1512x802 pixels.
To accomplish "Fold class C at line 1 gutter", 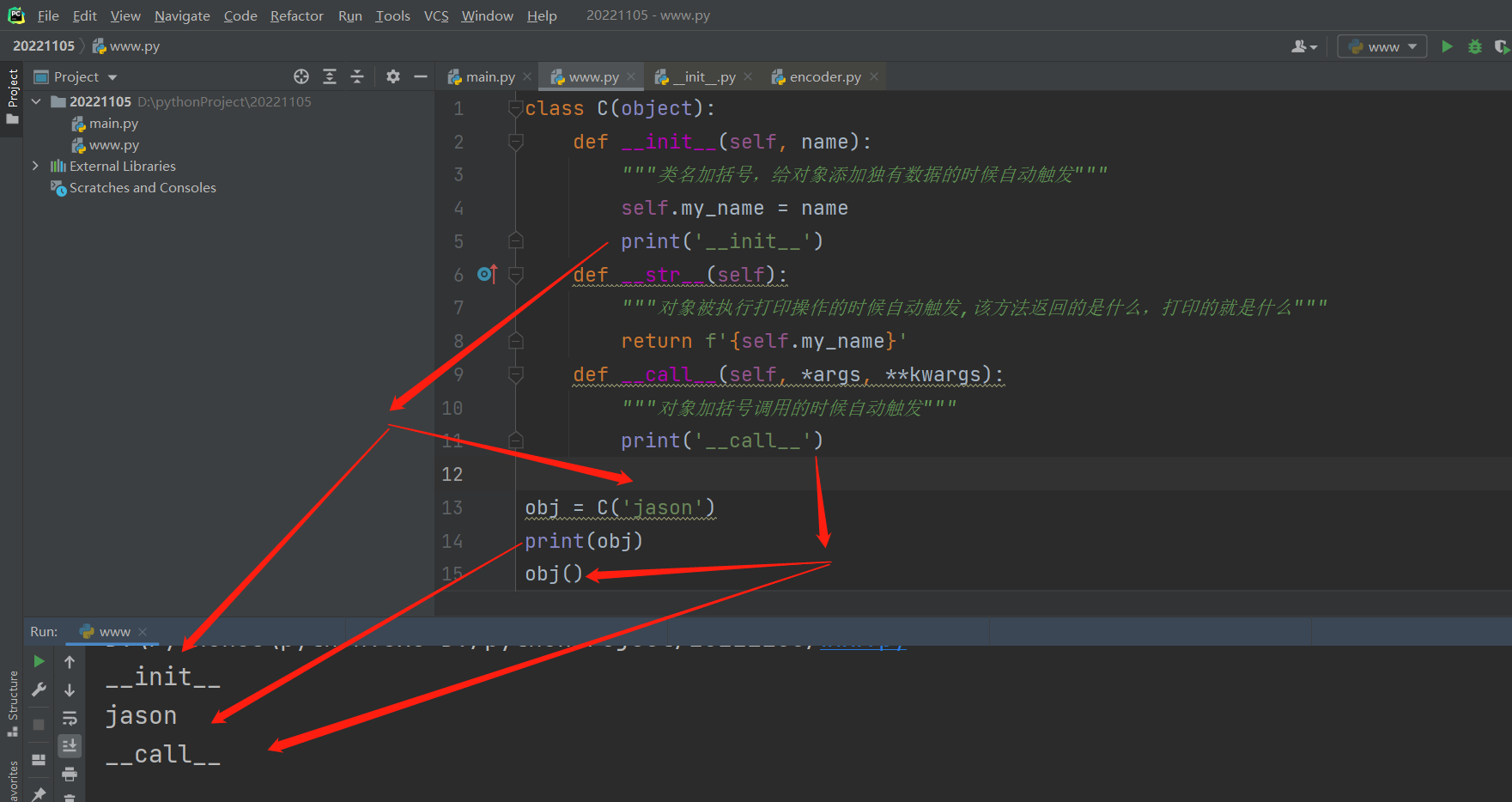I will pos(516,108).
